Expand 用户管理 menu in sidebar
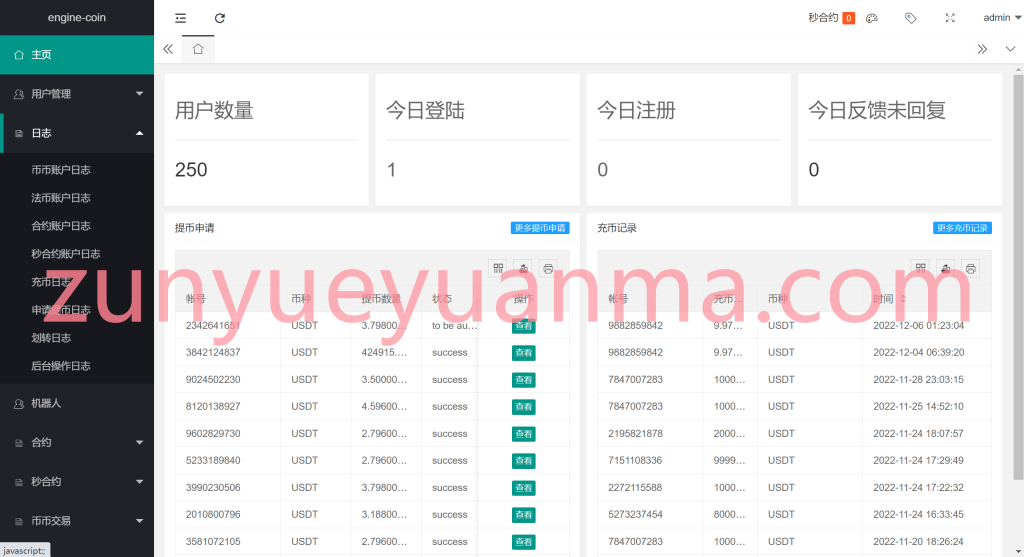 pos(77,94)
